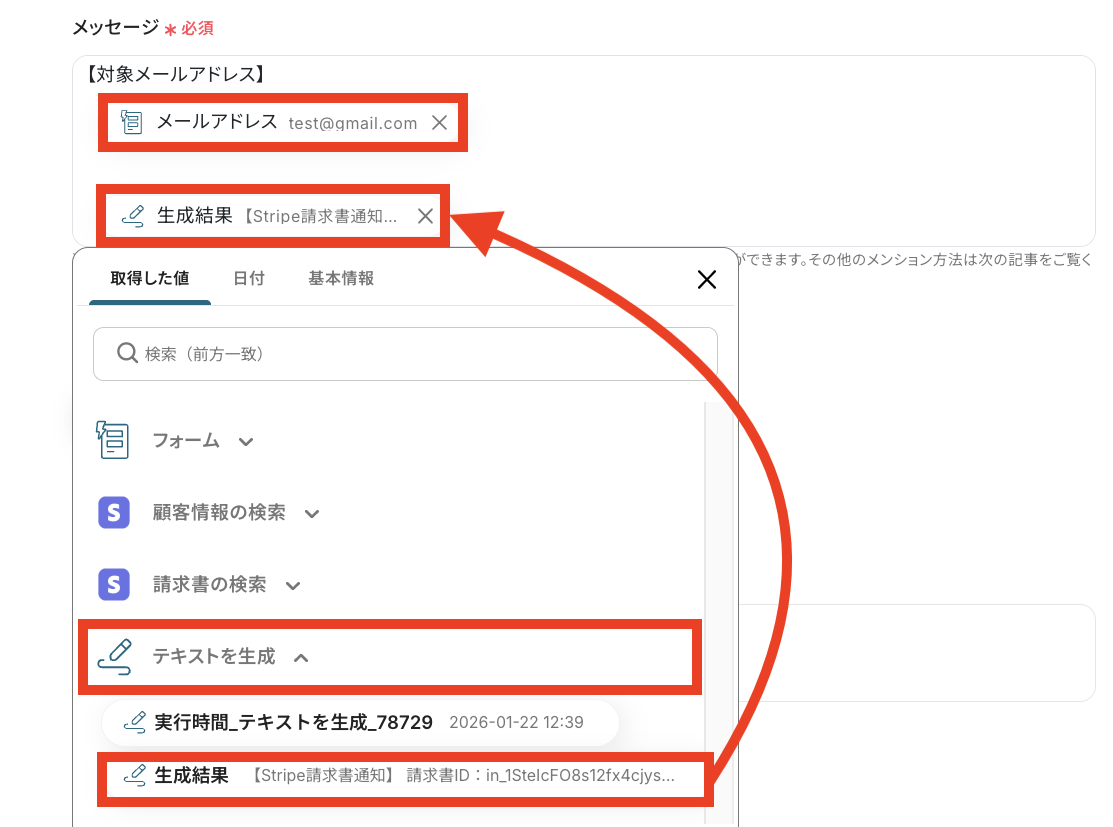Expand the フォーム section chevron

coord(246,442)
